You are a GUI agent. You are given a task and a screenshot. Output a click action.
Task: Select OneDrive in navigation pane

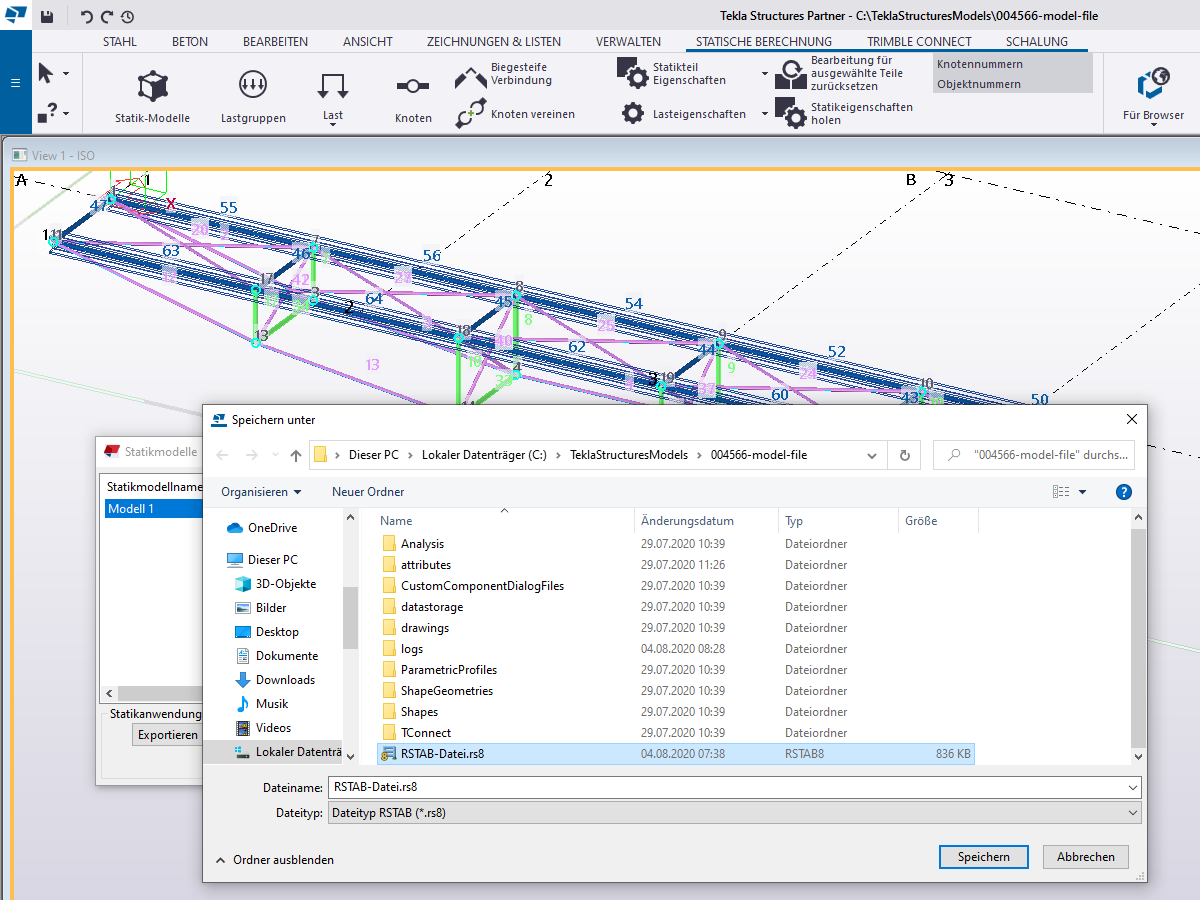point(262,528)
